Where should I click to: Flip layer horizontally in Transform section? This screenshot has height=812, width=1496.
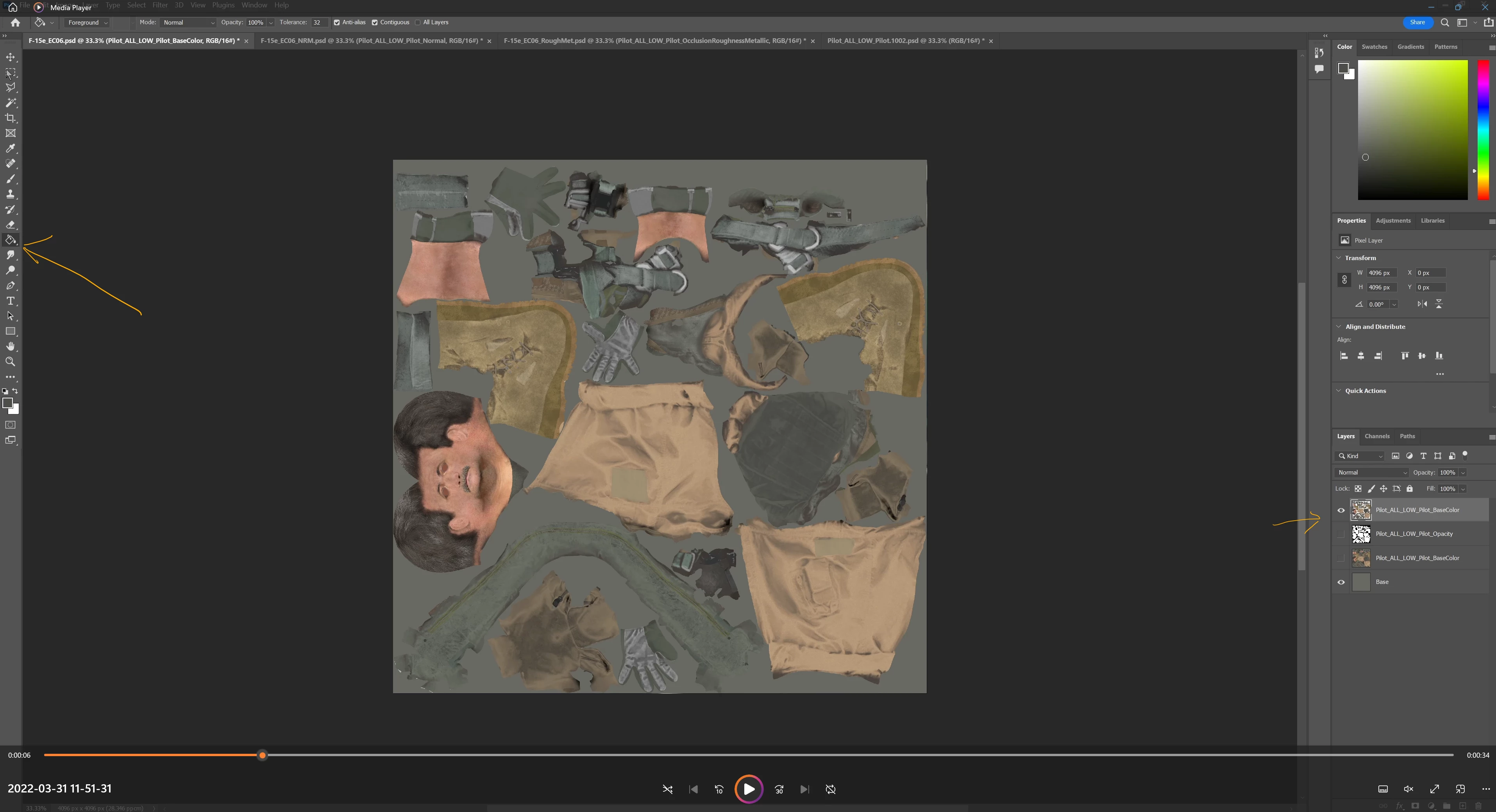coord(1422,303)
